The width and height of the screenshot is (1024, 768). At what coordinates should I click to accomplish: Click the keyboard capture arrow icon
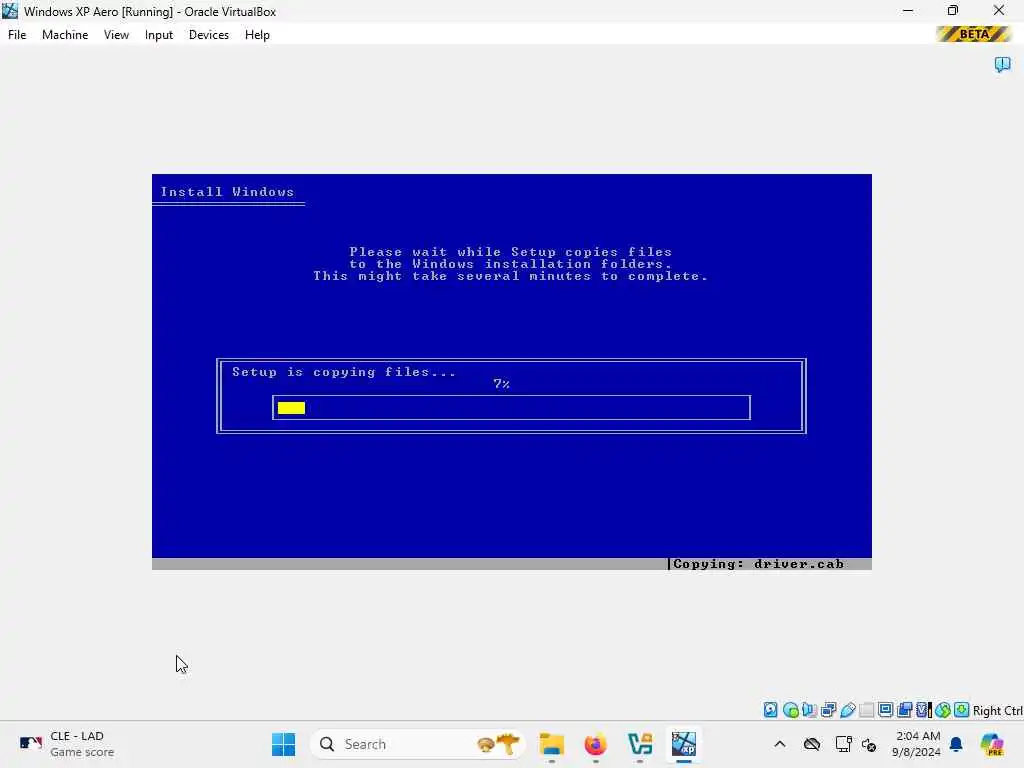pos(961,710)
